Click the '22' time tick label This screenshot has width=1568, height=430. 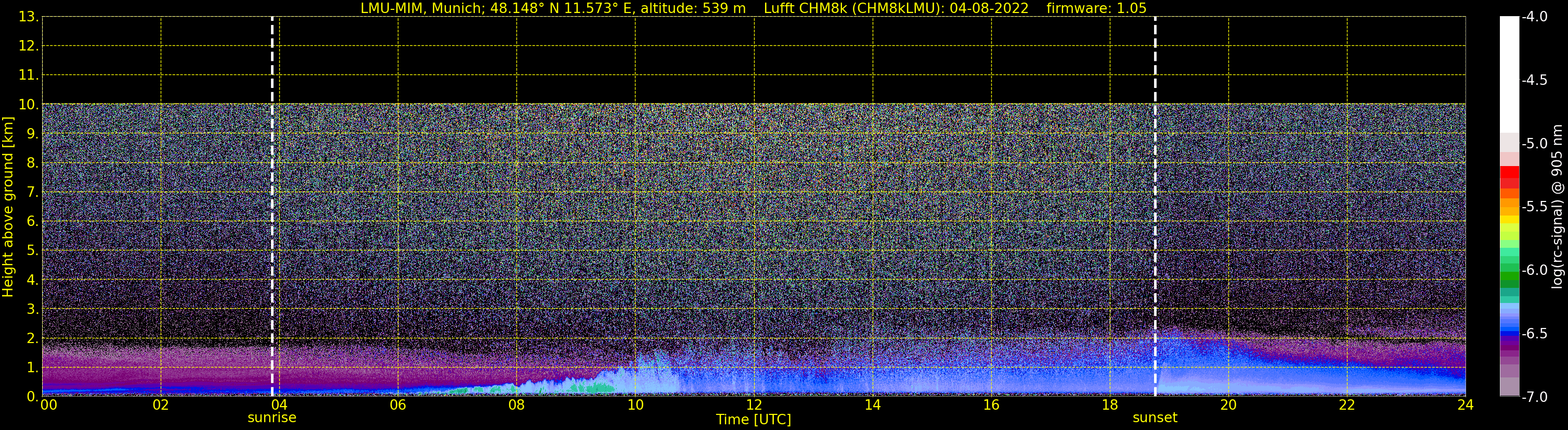click(x=1347, y=405)
